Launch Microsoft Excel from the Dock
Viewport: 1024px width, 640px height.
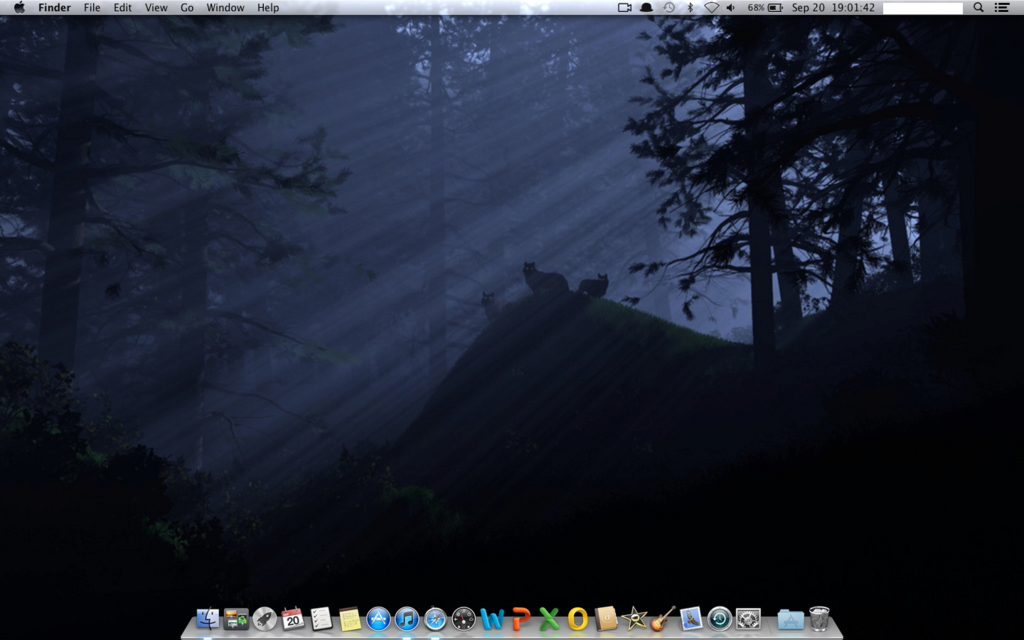click(549, 618)
